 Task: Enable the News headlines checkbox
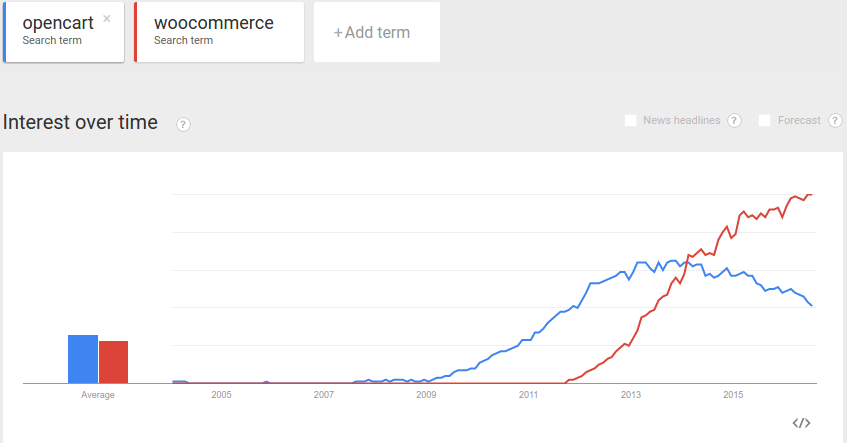coord(630,121)
